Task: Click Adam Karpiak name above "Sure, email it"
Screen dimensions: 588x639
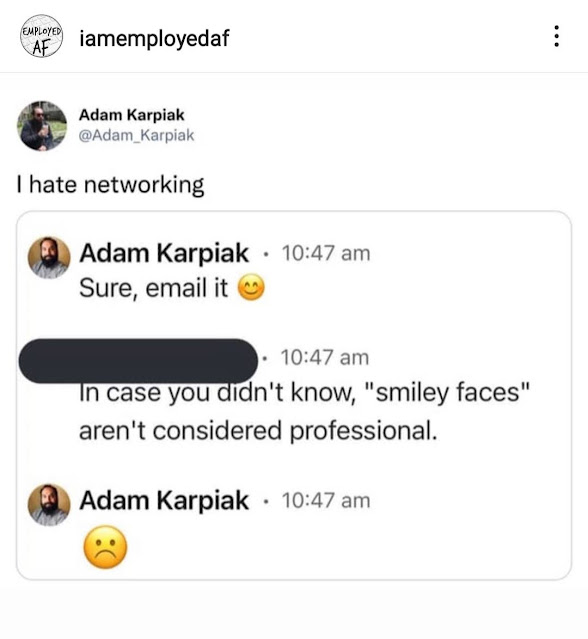Action: pyautogui.click(x=164, y=253)
